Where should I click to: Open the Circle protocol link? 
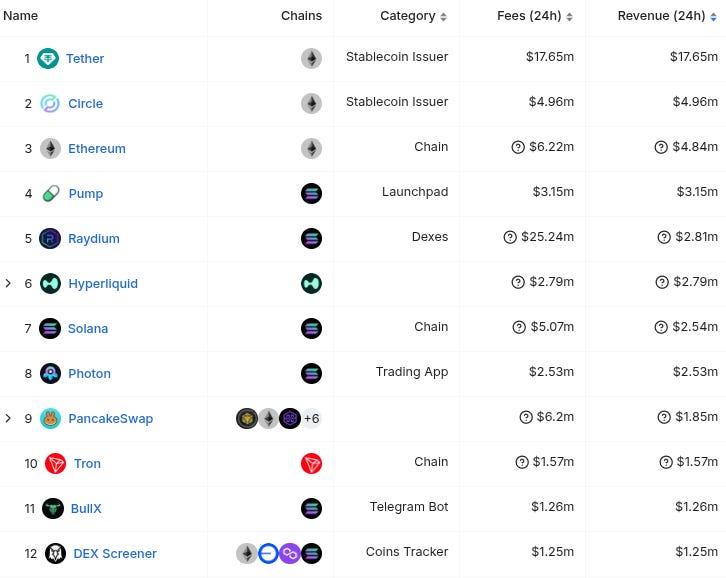click(x=86, y=103)
